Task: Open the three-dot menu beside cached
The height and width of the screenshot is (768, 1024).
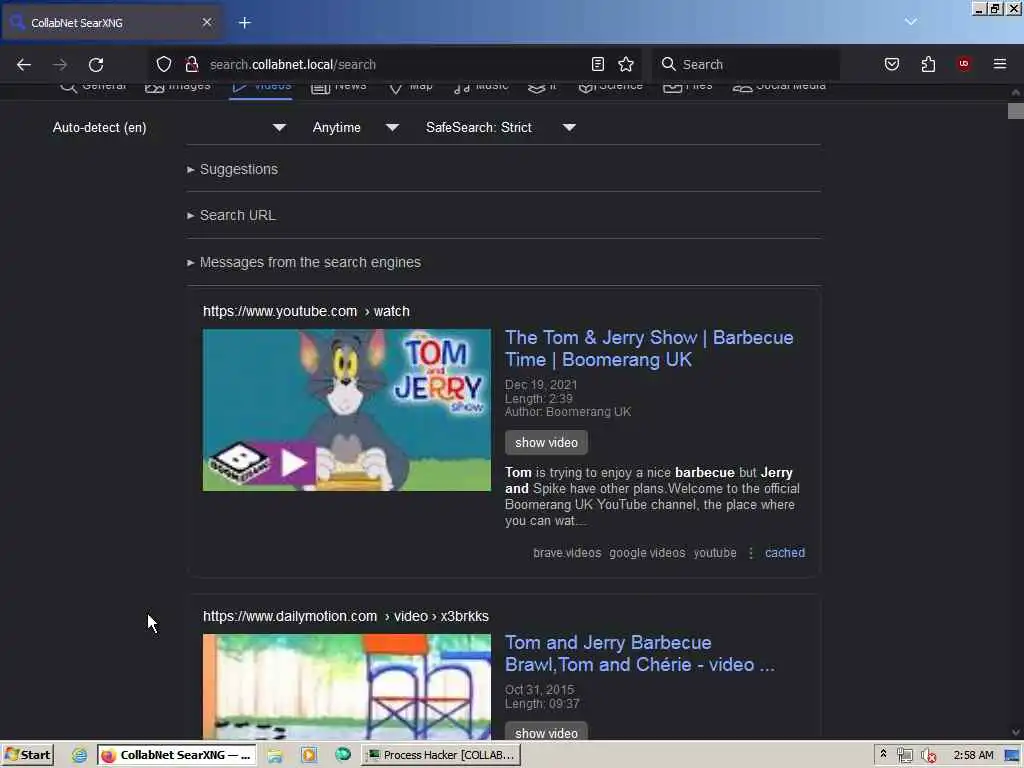Action: pyautogui.click(x=751, y=553)
